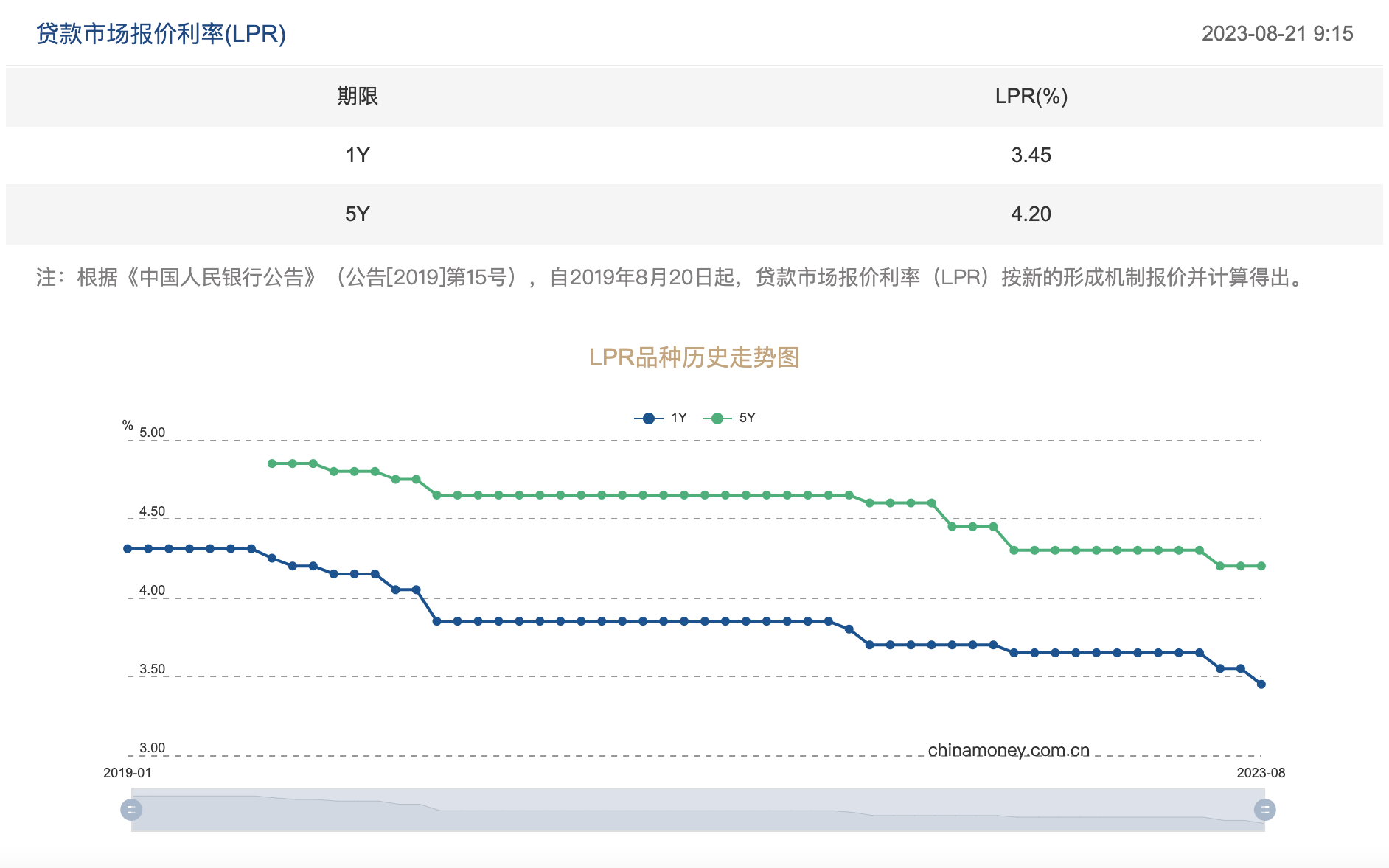
Task: Click the LPR(%) column header
Action: 1031,97
